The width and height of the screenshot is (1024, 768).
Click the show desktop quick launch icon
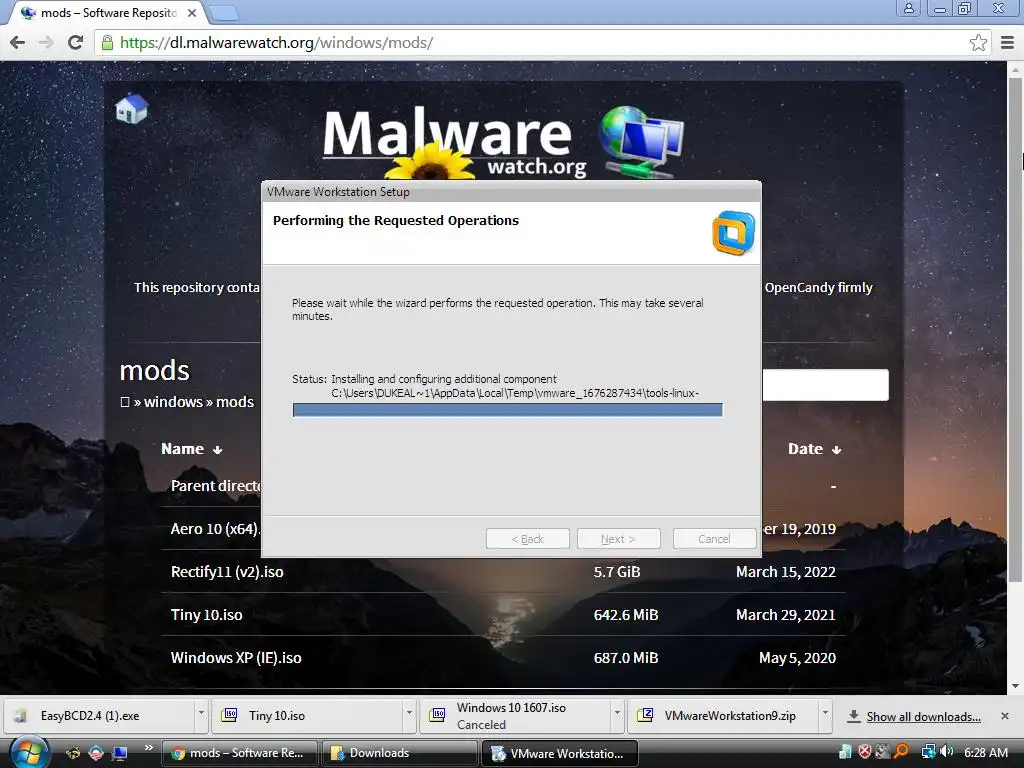click(120, 753)
